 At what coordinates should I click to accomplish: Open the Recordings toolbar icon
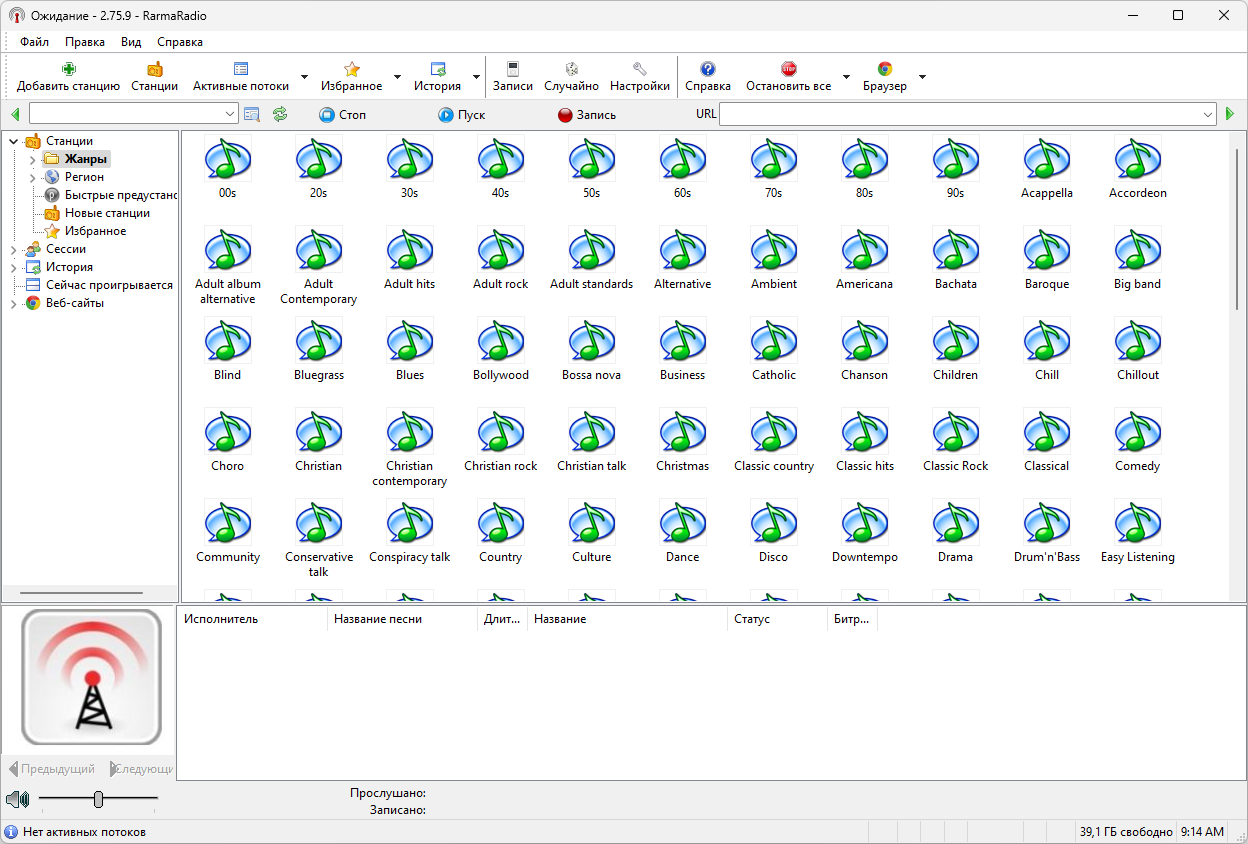[513, 69]
